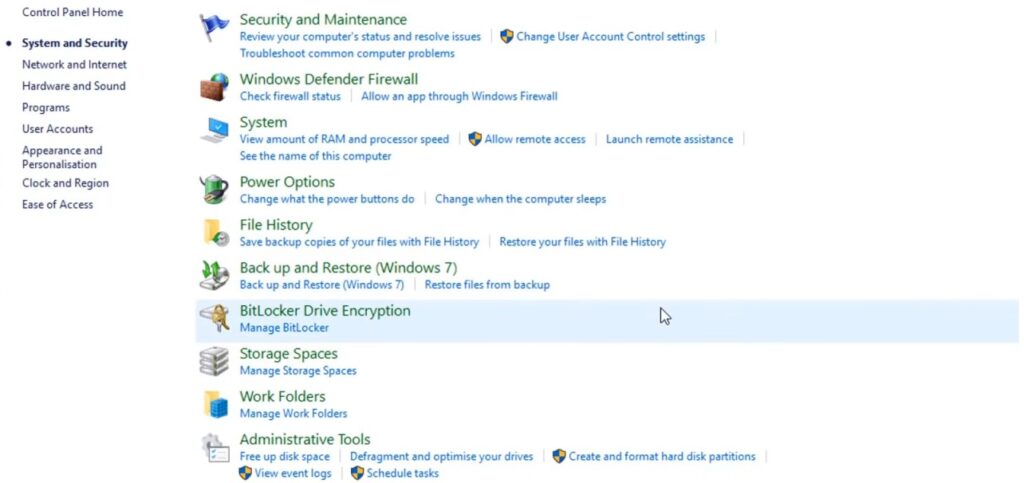Select System and Security in sidebar
The width and height of the screenshot is (1024, 483).
74,43
